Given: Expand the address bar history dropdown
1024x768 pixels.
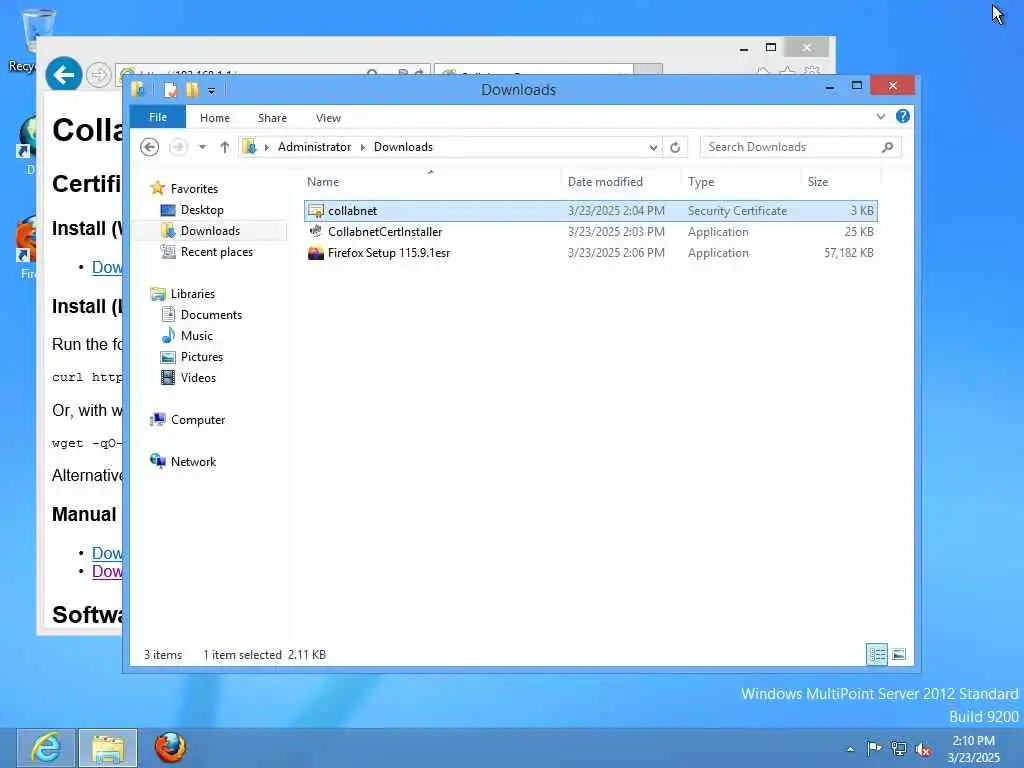Looking at the screenshot, I should pyautogui.click(x=652, y=148).
